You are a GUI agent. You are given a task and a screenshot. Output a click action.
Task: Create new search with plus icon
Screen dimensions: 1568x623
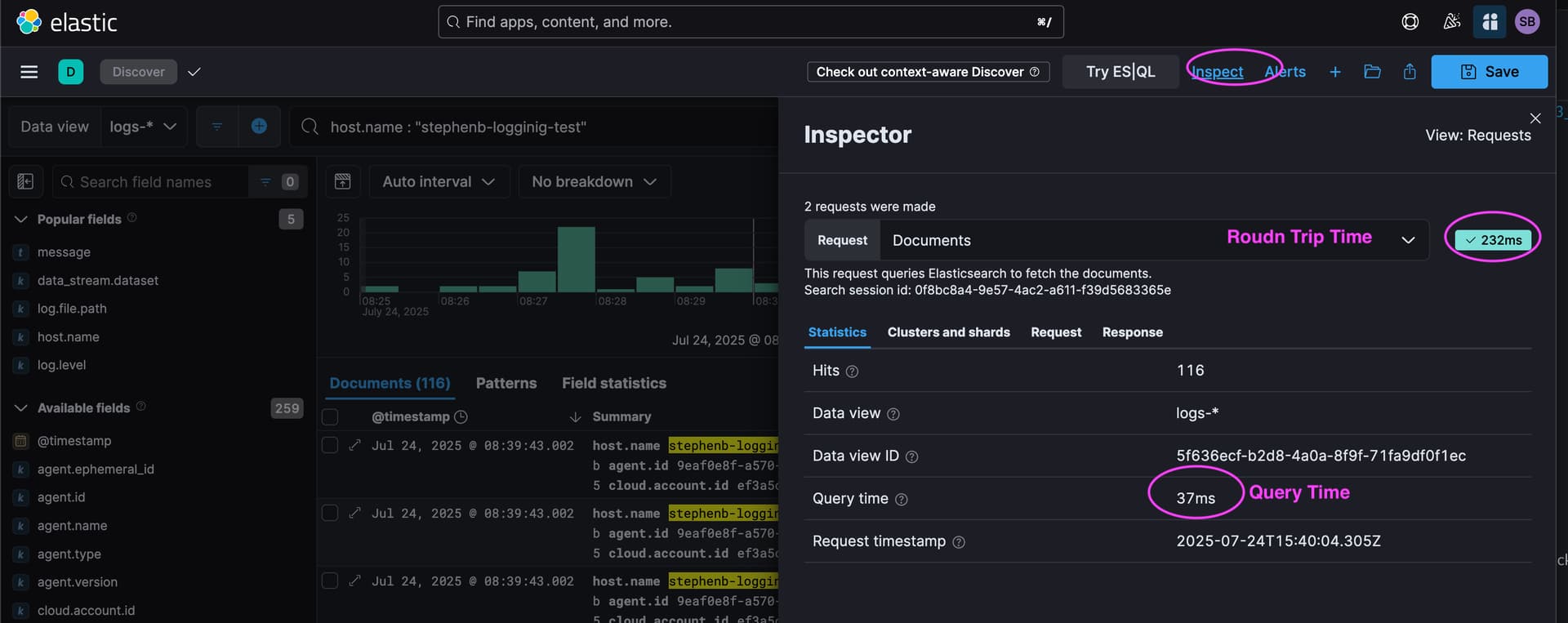click(1335, 72)
